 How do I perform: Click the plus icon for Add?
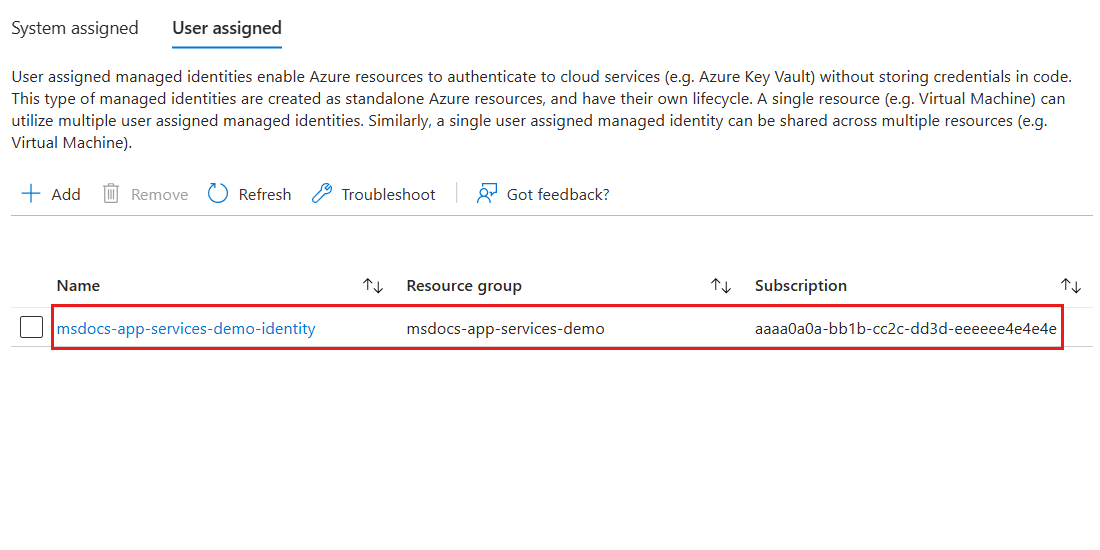(32, 194)
